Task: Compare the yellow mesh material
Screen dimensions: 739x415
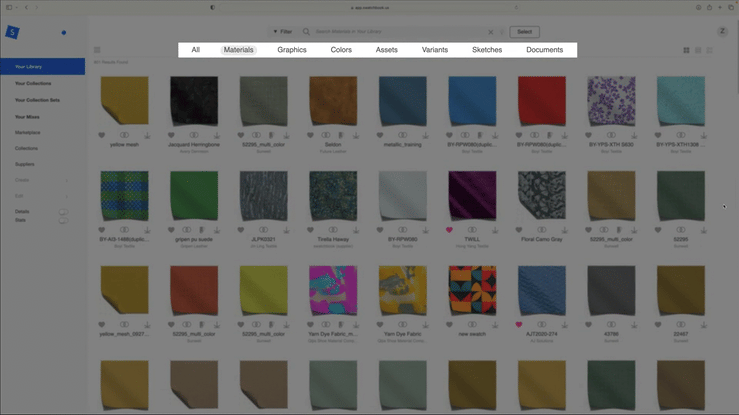Action: point(124,135)
